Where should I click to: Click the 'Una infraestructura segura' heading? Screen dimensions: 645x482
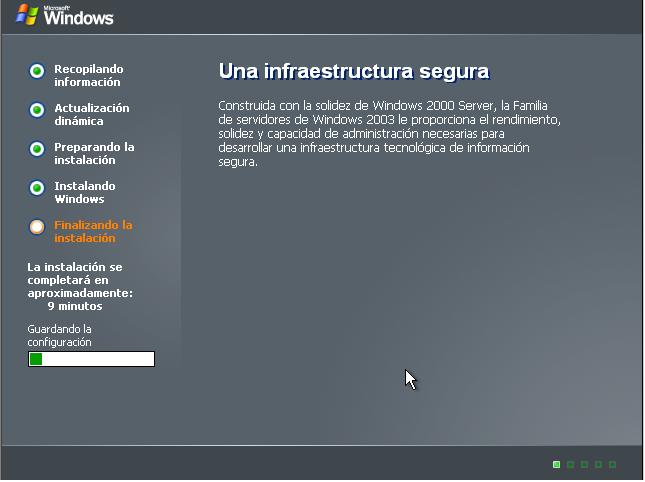tap(354, 72)
